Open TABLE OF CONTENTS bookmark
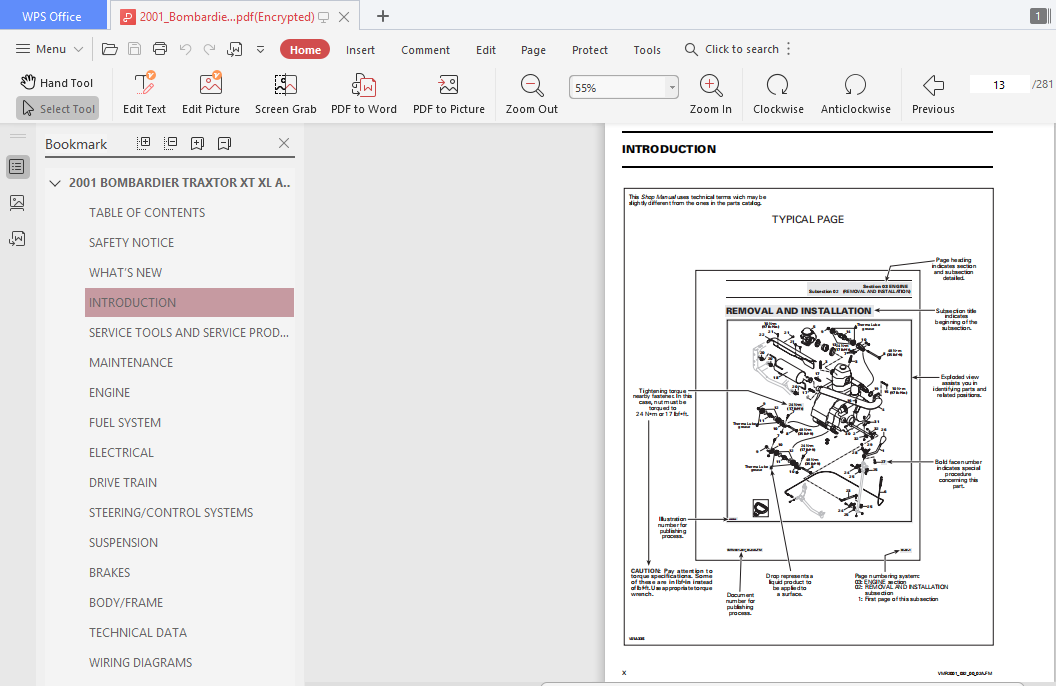 [147, 213]
